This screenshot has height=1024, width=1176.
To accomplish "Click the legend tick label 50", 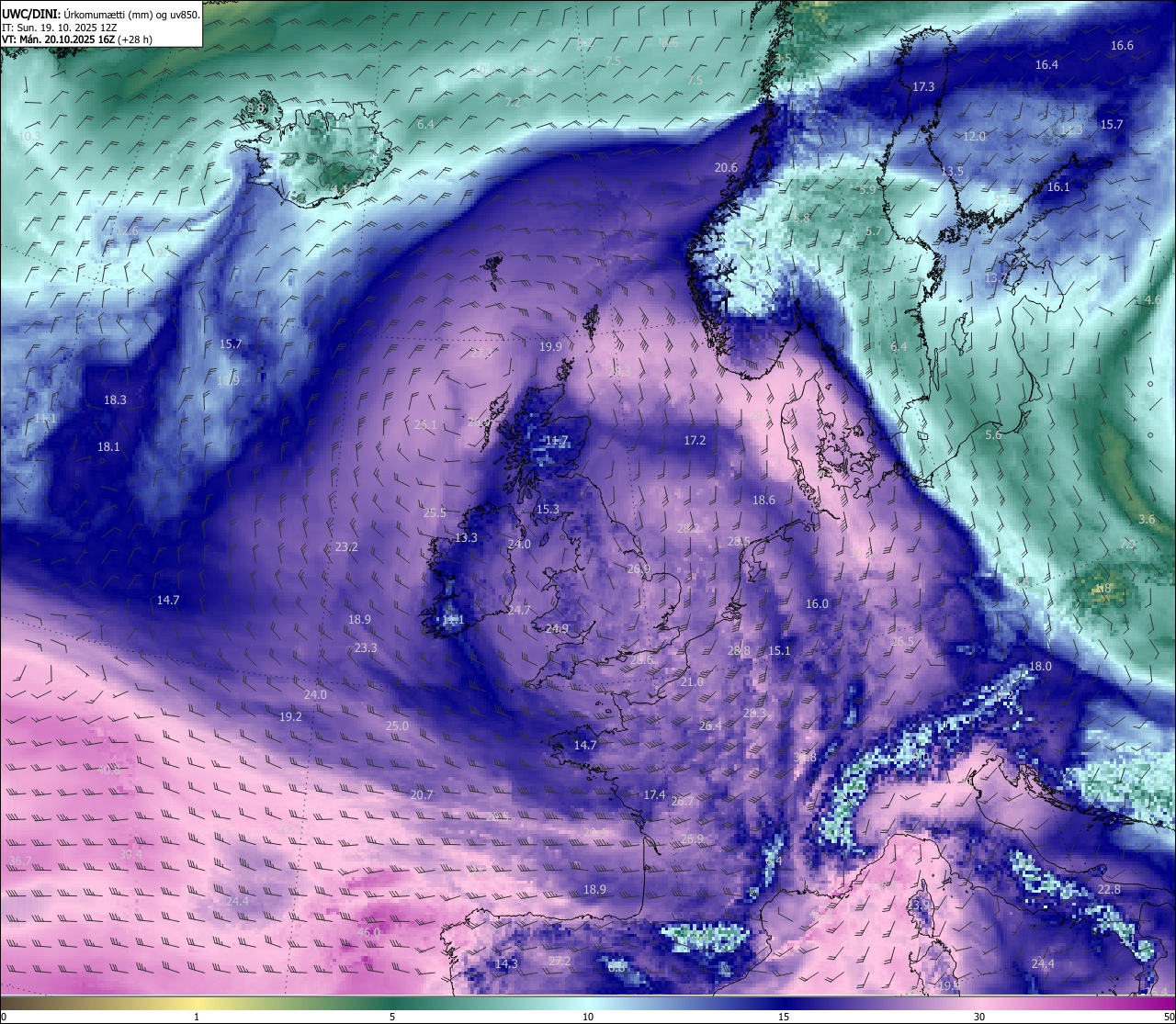I will (1169, 1017).
